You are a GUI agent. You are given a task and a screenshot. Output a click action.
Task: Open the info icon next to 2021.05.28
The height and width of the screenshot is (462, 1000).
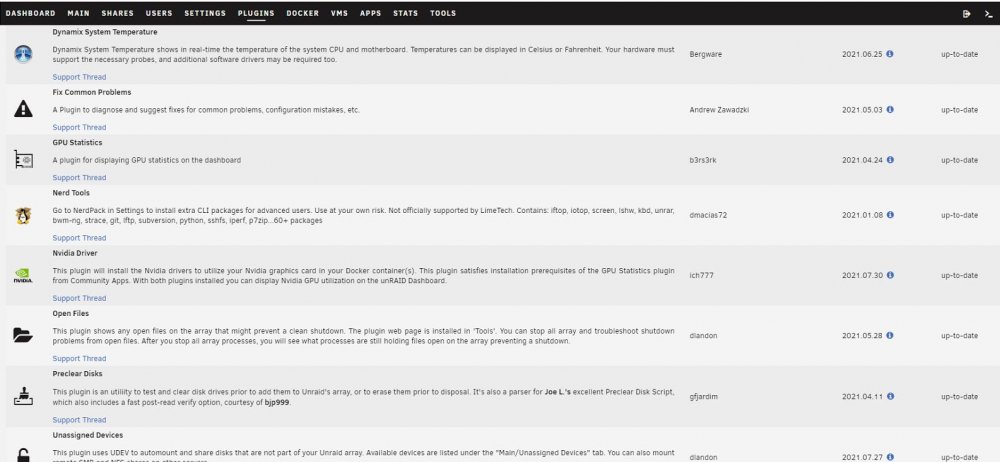point(890,336)
